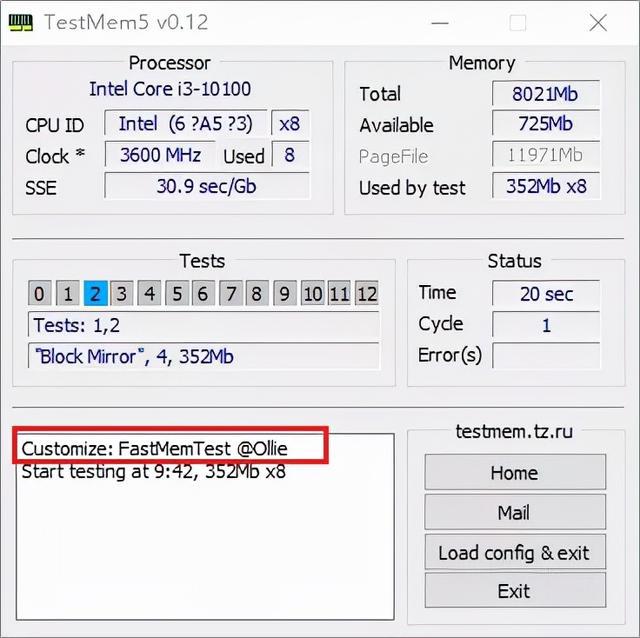Open the Home page button
Screen dimensions: 640x638
click(515, 472)
